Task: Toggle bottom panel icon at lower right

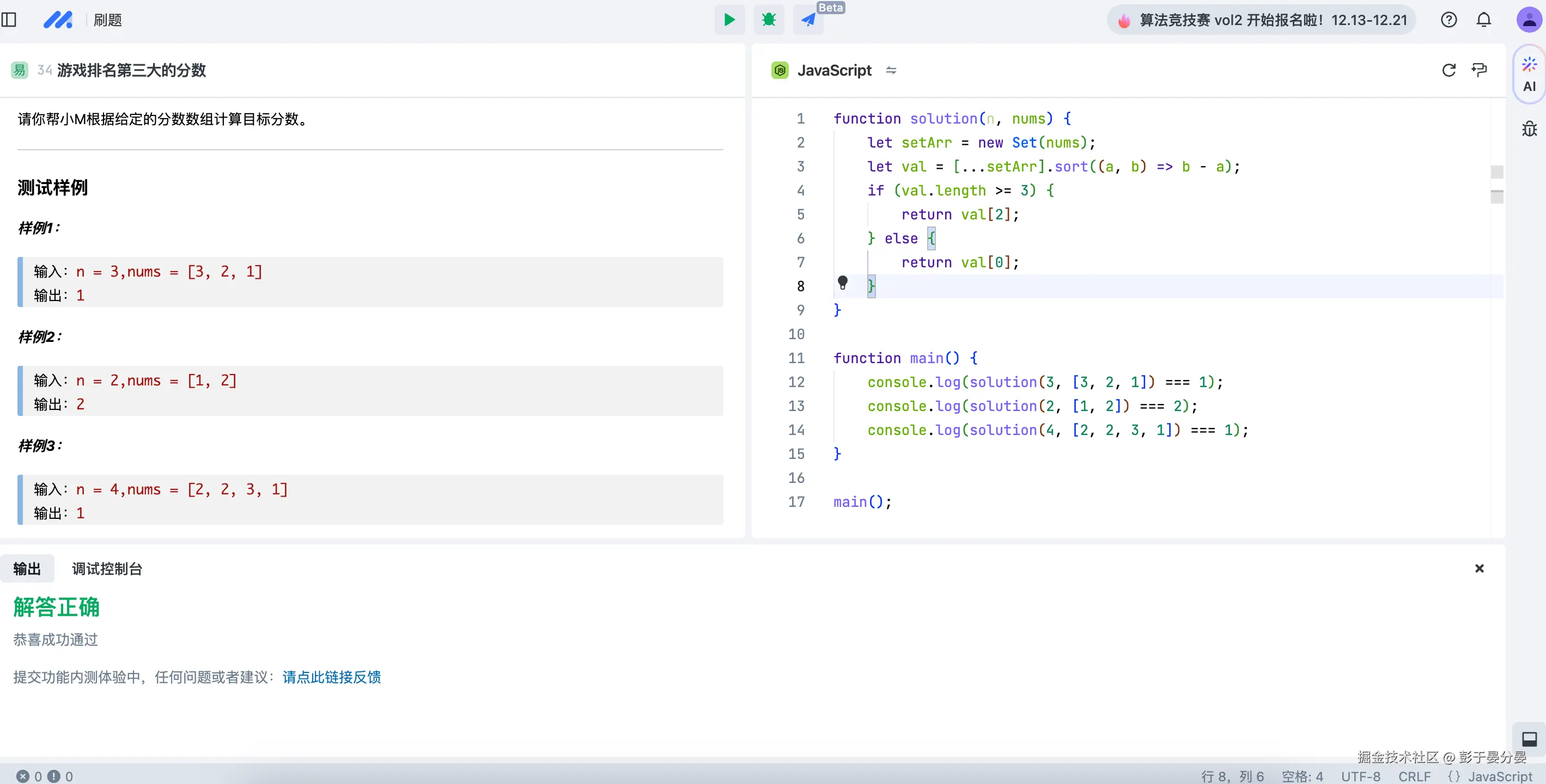Action: pyautogui.click(x=1529, y=738)
